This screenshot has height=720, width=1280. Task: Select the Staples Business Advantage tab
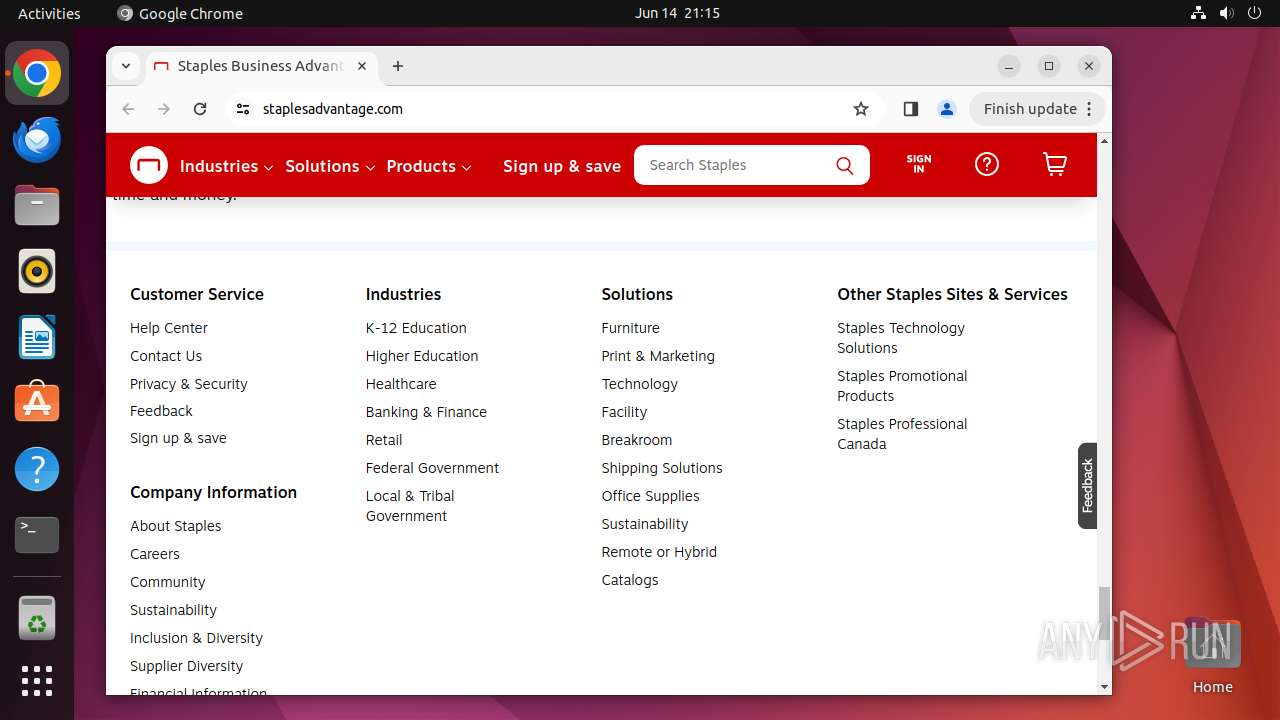(x=260, y=66)
